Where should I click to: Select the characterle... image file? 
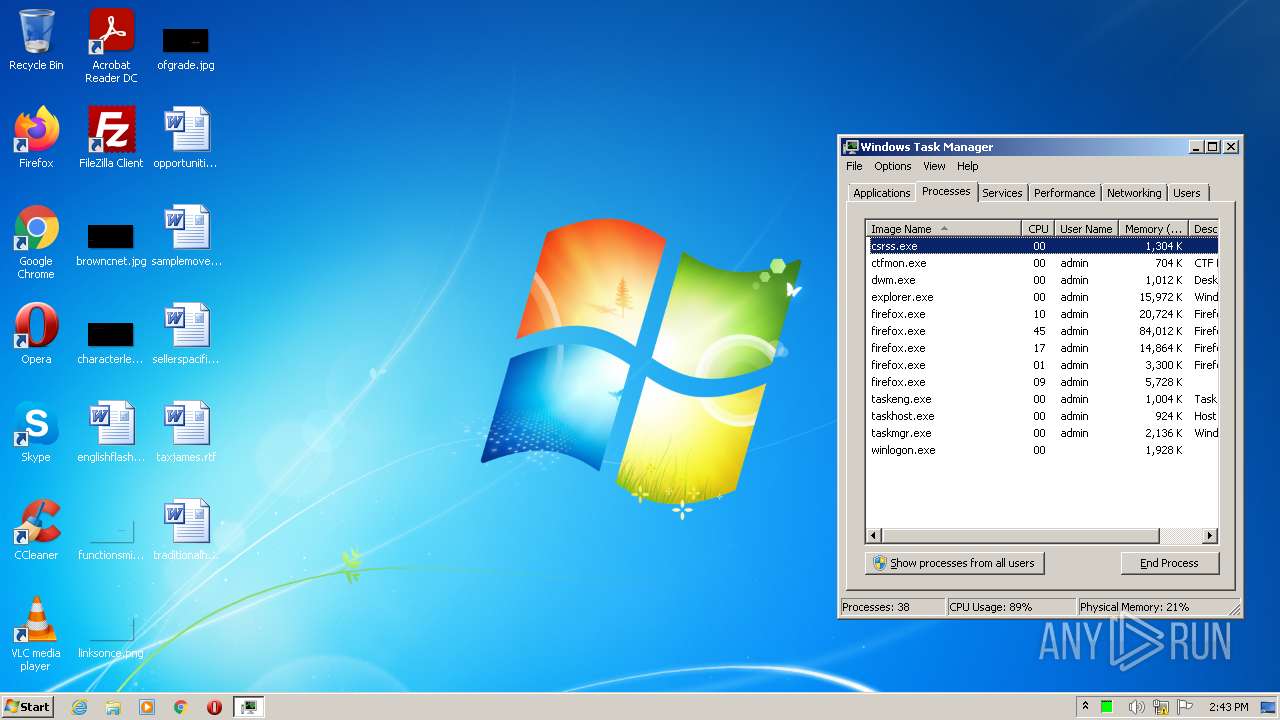(111, 343)
